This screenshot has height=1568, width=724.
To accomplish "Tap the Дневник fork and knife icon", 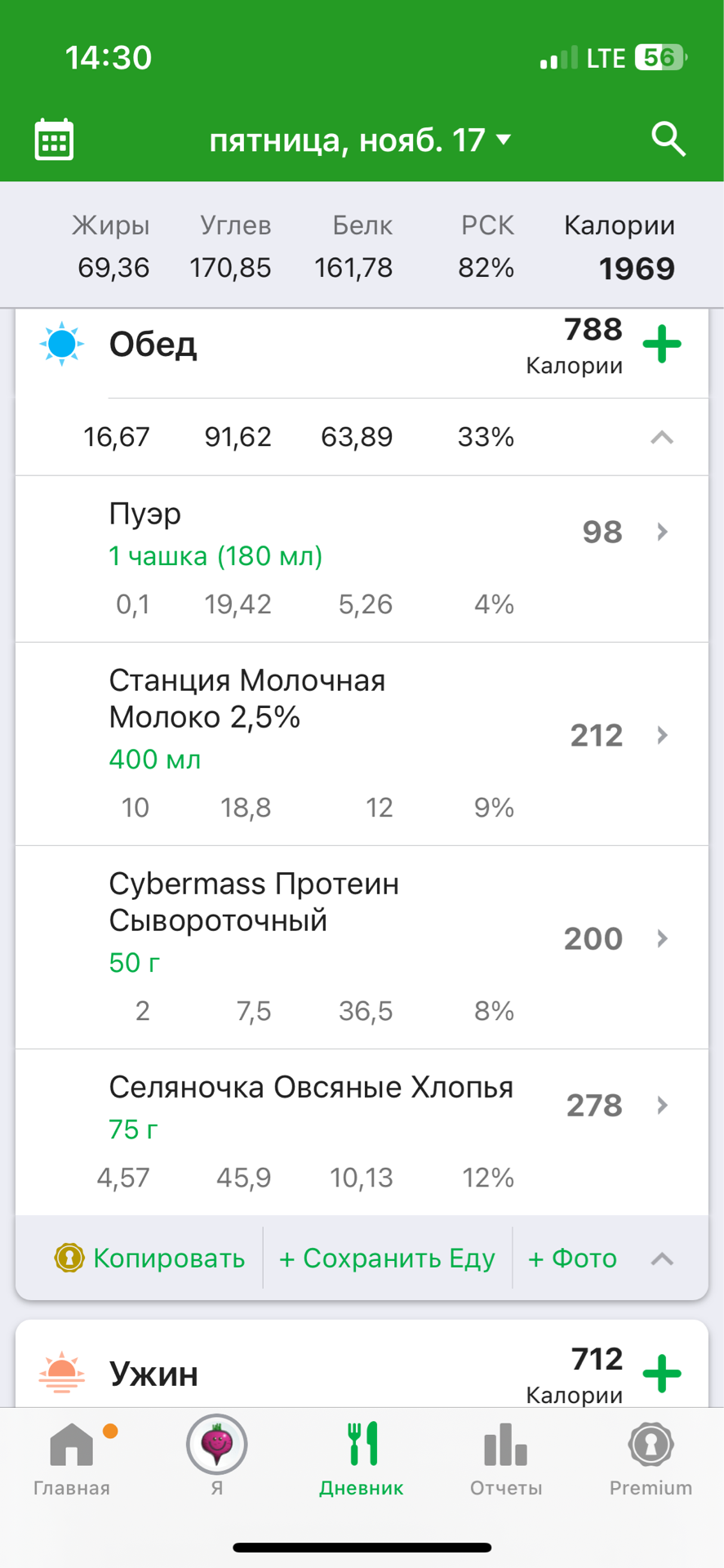I will 362,1445.
